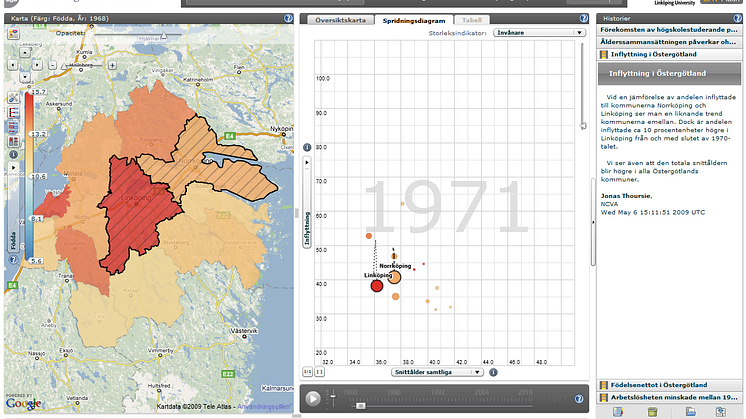Zoom out the map with minus button
746x419 pixels.
pyautogui.click(x=53, y=65)
